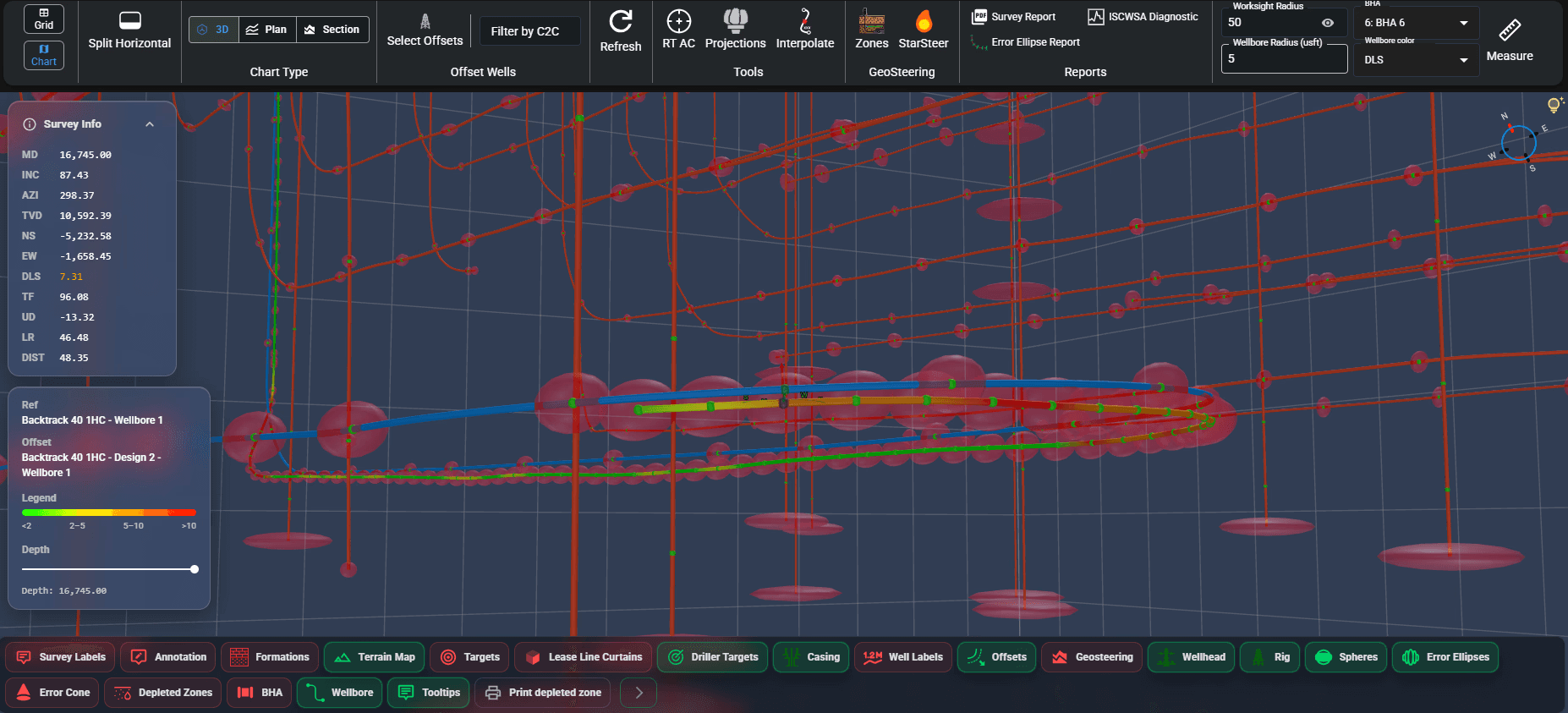Screen dimensions: 1568x713
Task: Select the TVD value 10,592.39
Action: coord(85,217)
